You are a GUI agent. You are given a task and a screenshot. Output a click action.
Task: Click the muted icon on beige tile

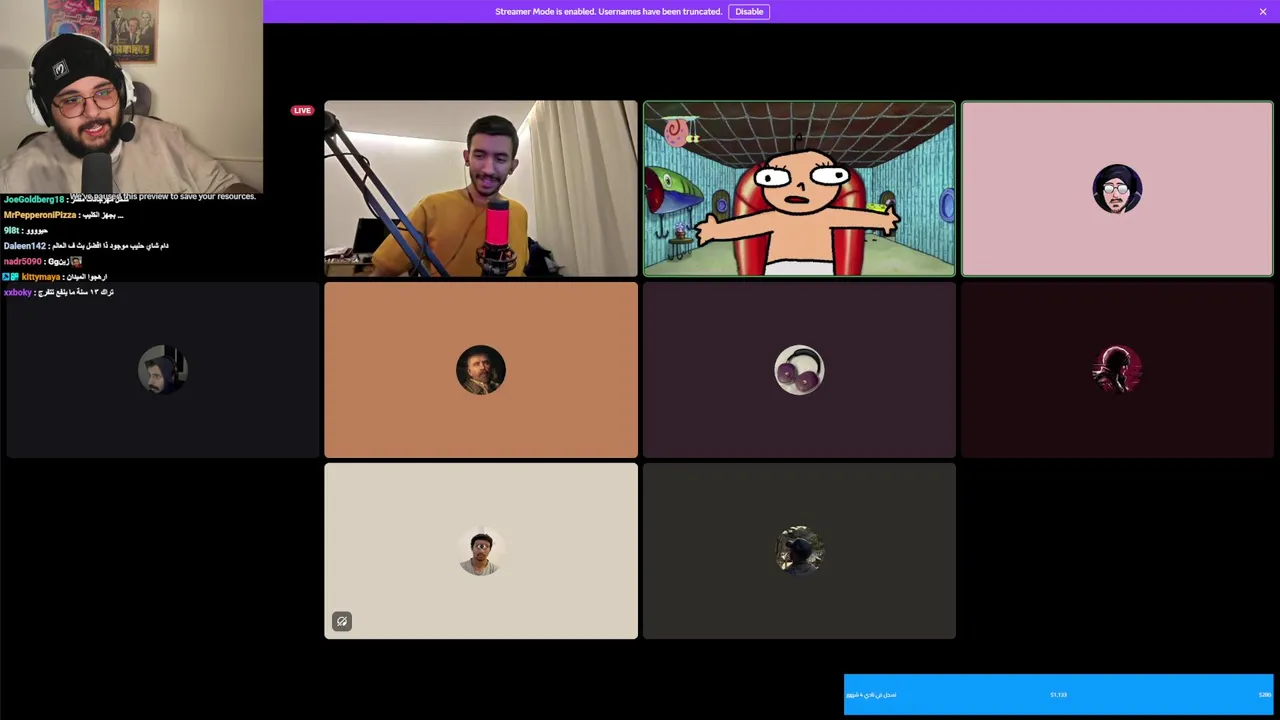[x=342, y=621]
